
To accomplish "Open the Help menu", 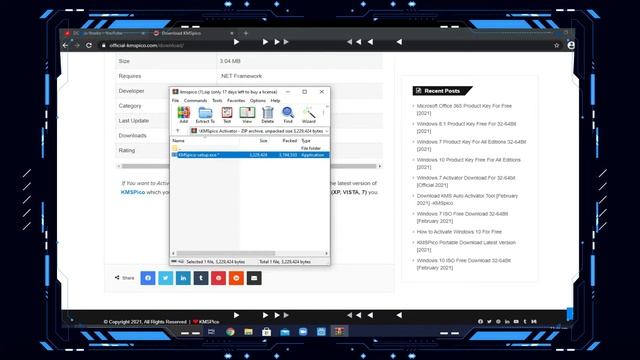I will tap(276, 100).
